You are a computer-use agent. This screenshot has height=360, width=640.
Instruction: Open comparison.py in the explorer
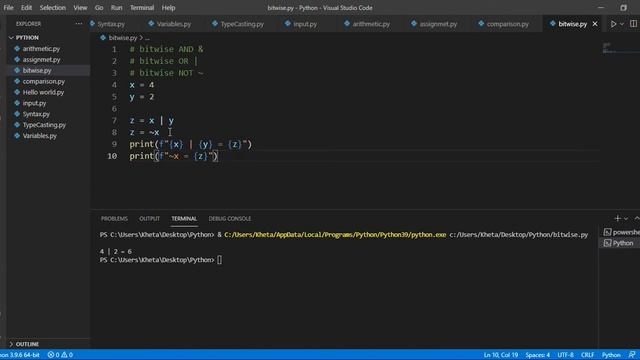coord(44,81)
